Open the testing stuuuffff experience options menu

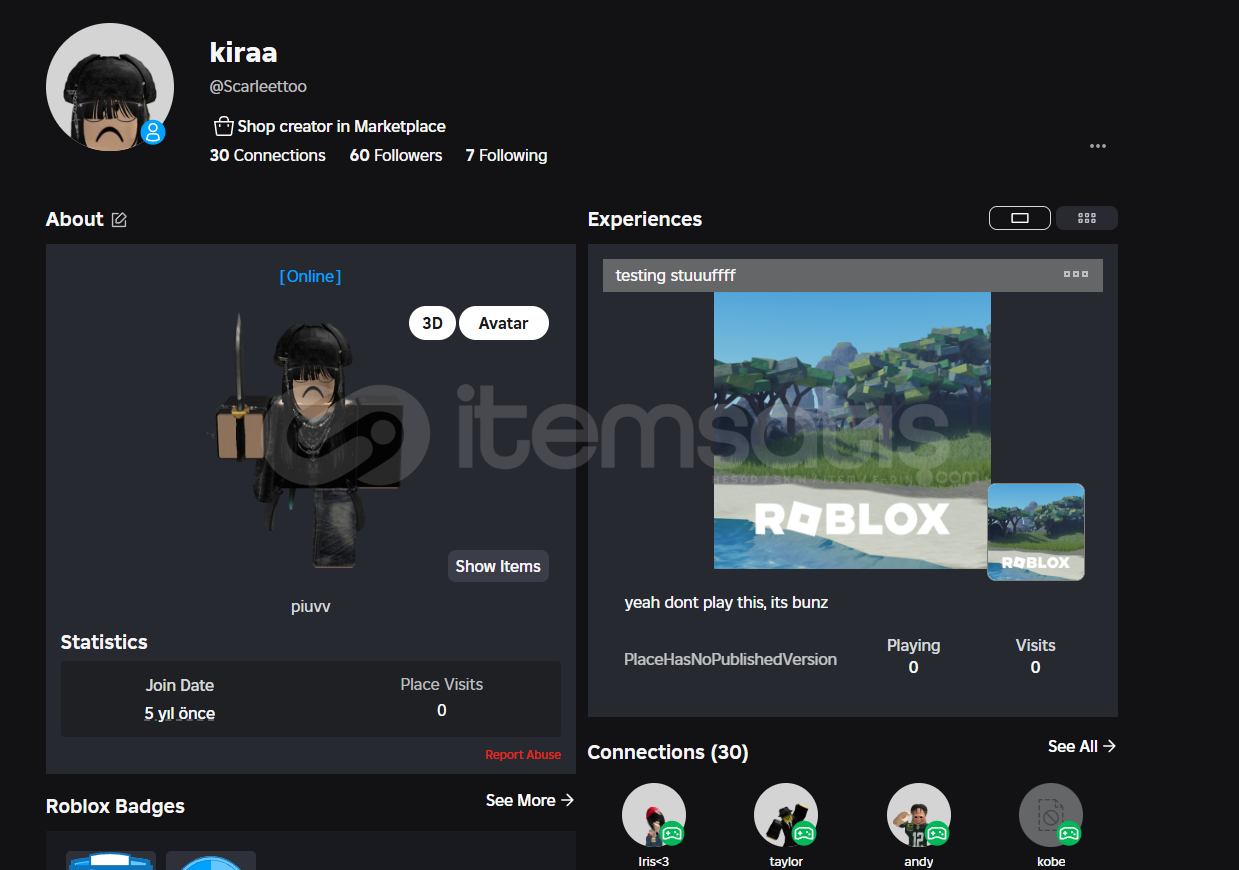1075,275
